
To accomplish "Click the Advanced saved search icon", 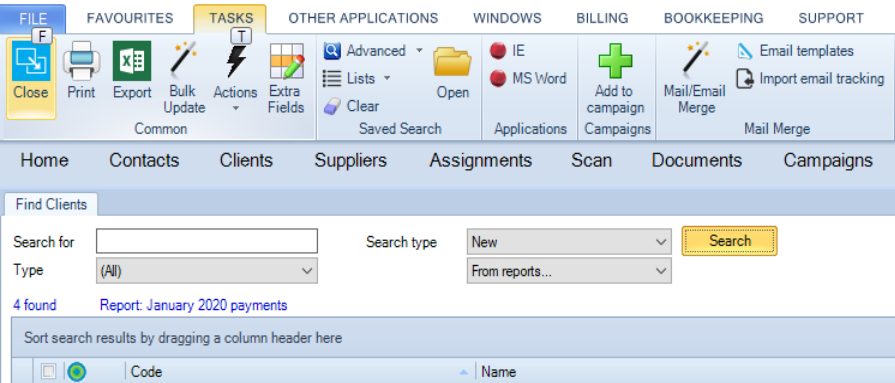I will click(332, 51).
